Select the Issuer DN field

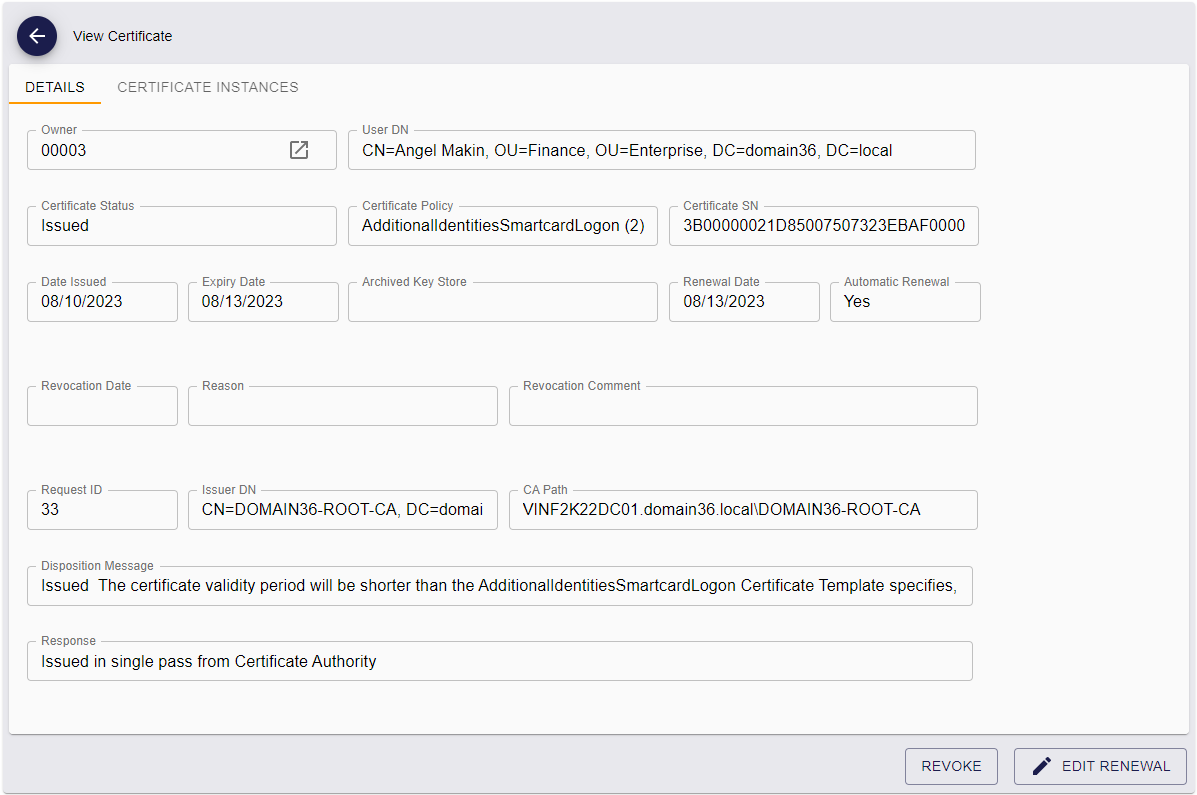[x=342, y=510]
